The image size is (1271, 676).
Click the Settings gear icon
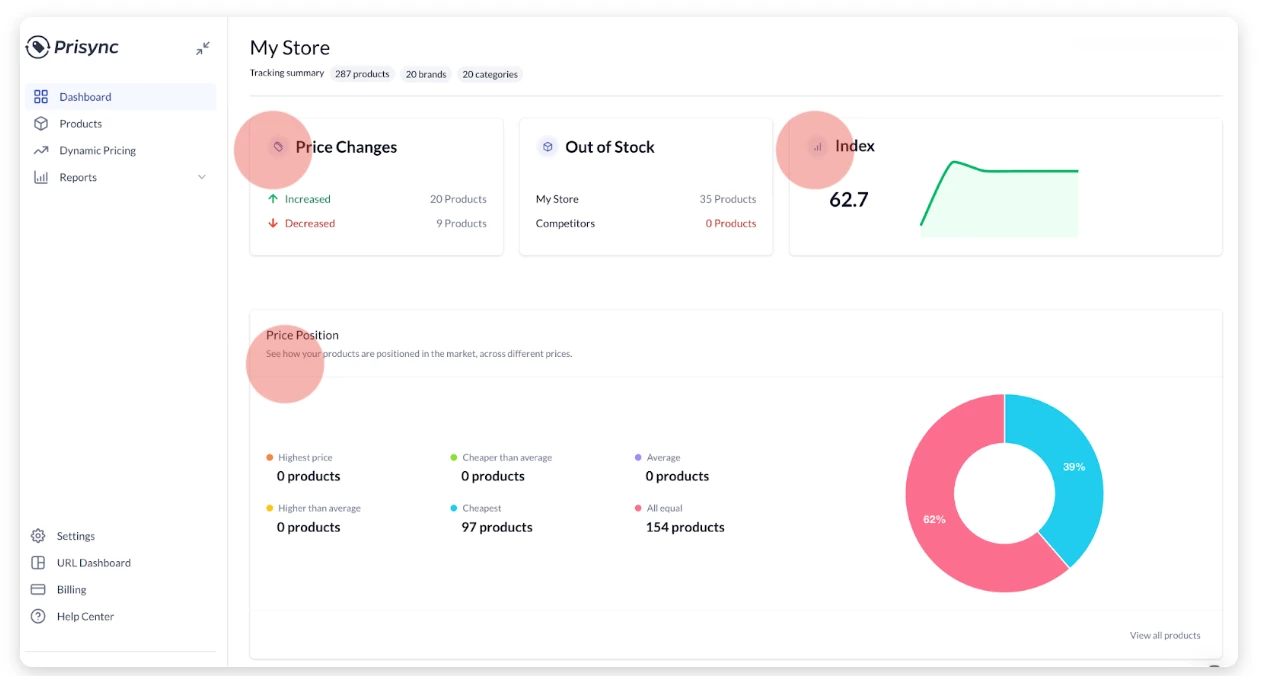38,536
